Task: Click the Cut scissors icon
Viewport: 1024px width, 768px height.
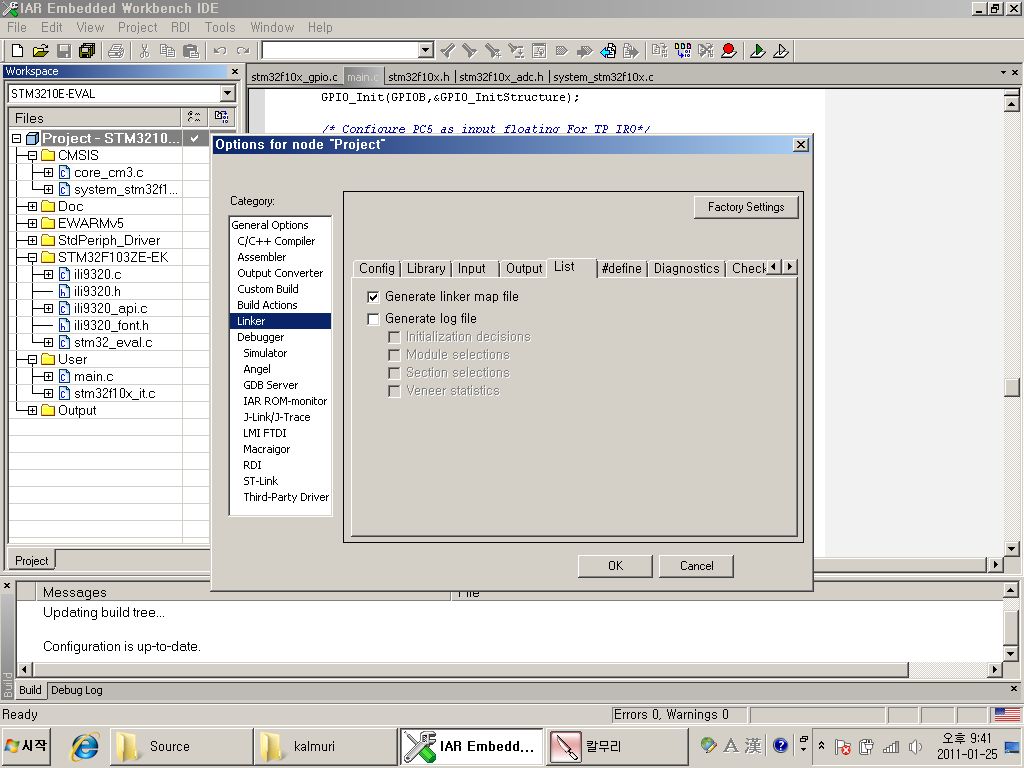Action: pos(144,50)
